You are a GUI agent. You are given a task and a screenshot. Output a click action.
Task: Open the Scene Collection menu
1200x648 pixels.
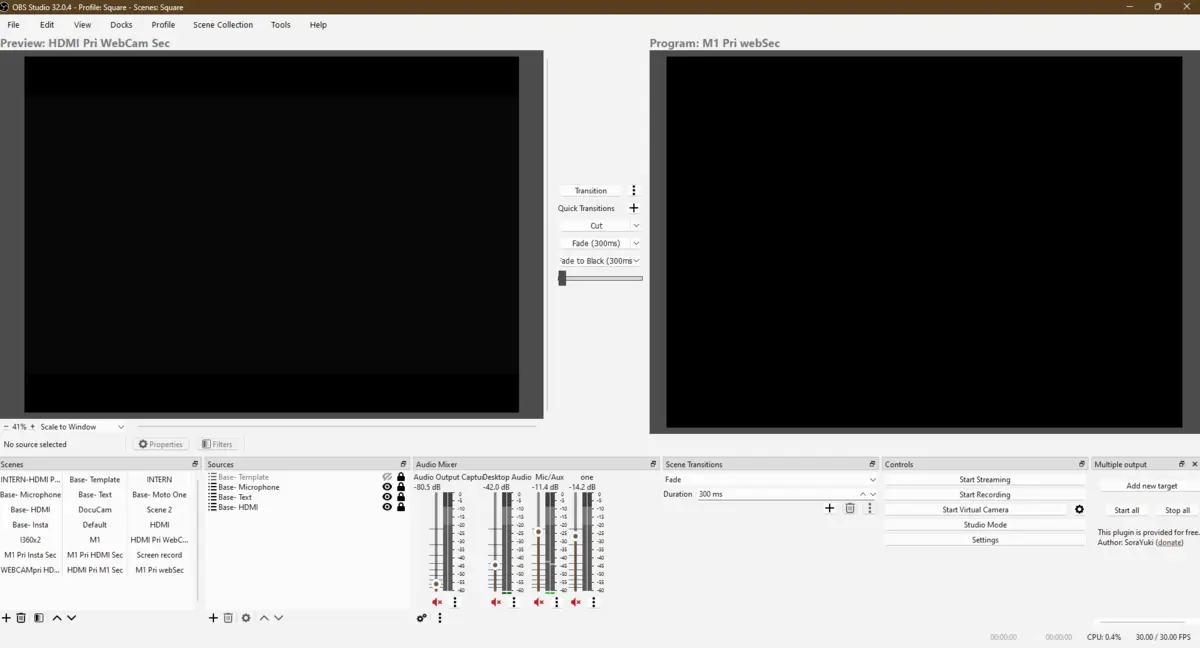222,25
